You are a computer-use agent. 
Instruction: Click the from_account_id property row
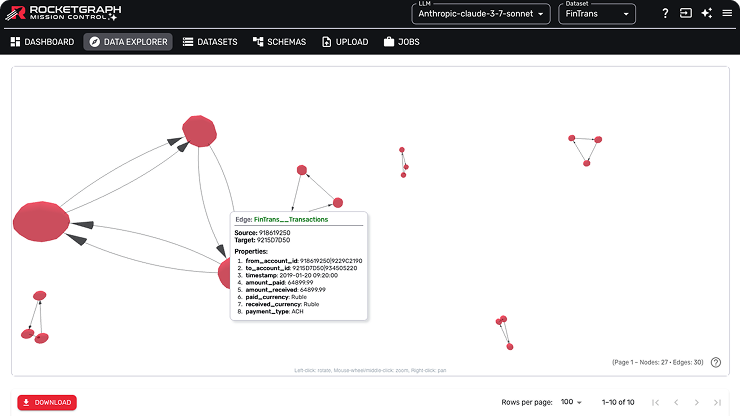(303, 261)
